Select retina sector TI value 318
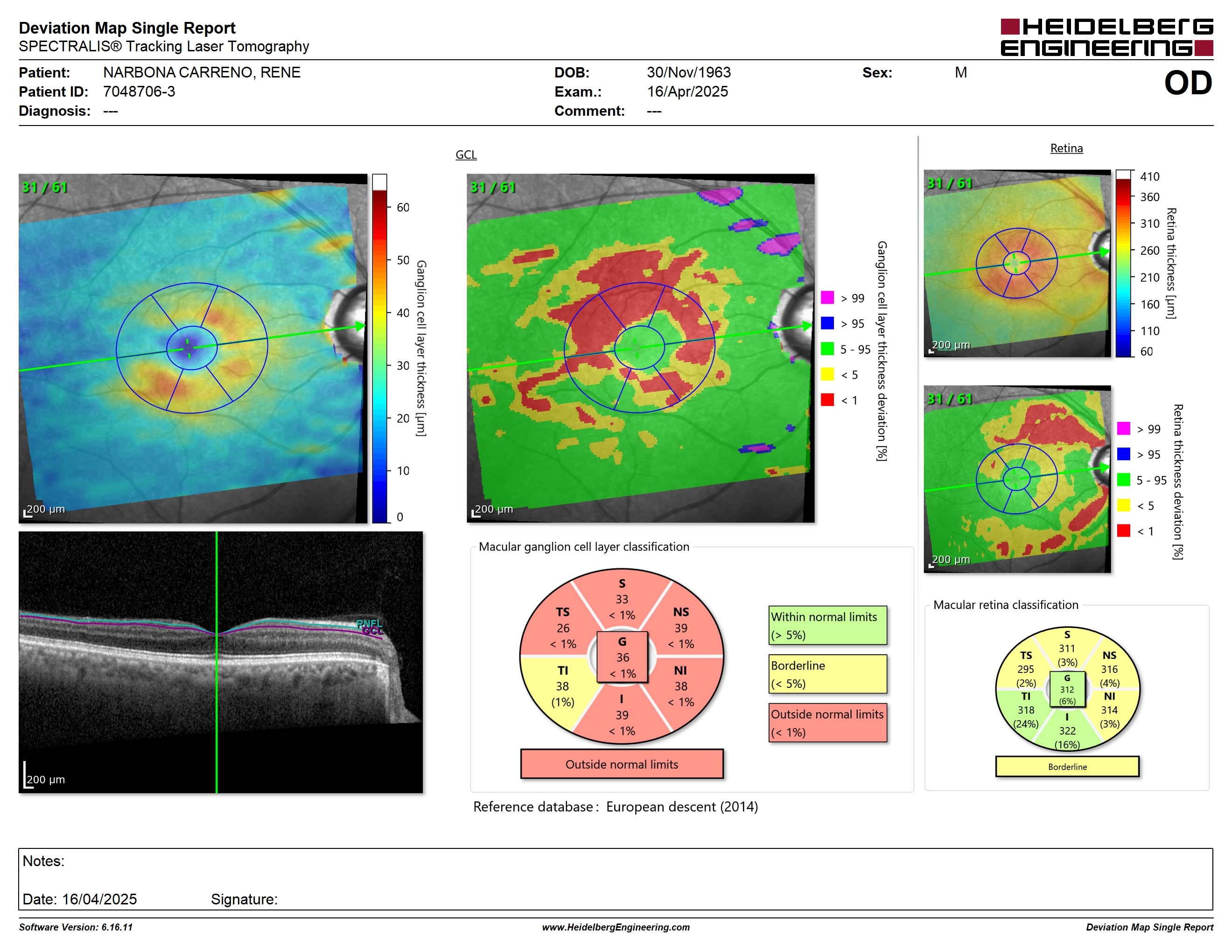 (x=1026, y=710)
